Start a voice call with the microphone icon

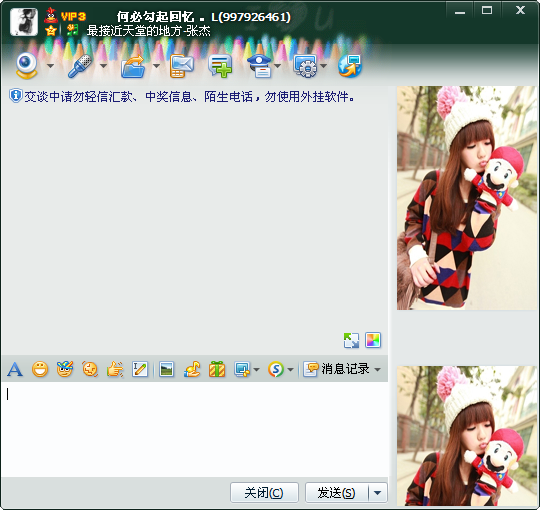(80, 65)
